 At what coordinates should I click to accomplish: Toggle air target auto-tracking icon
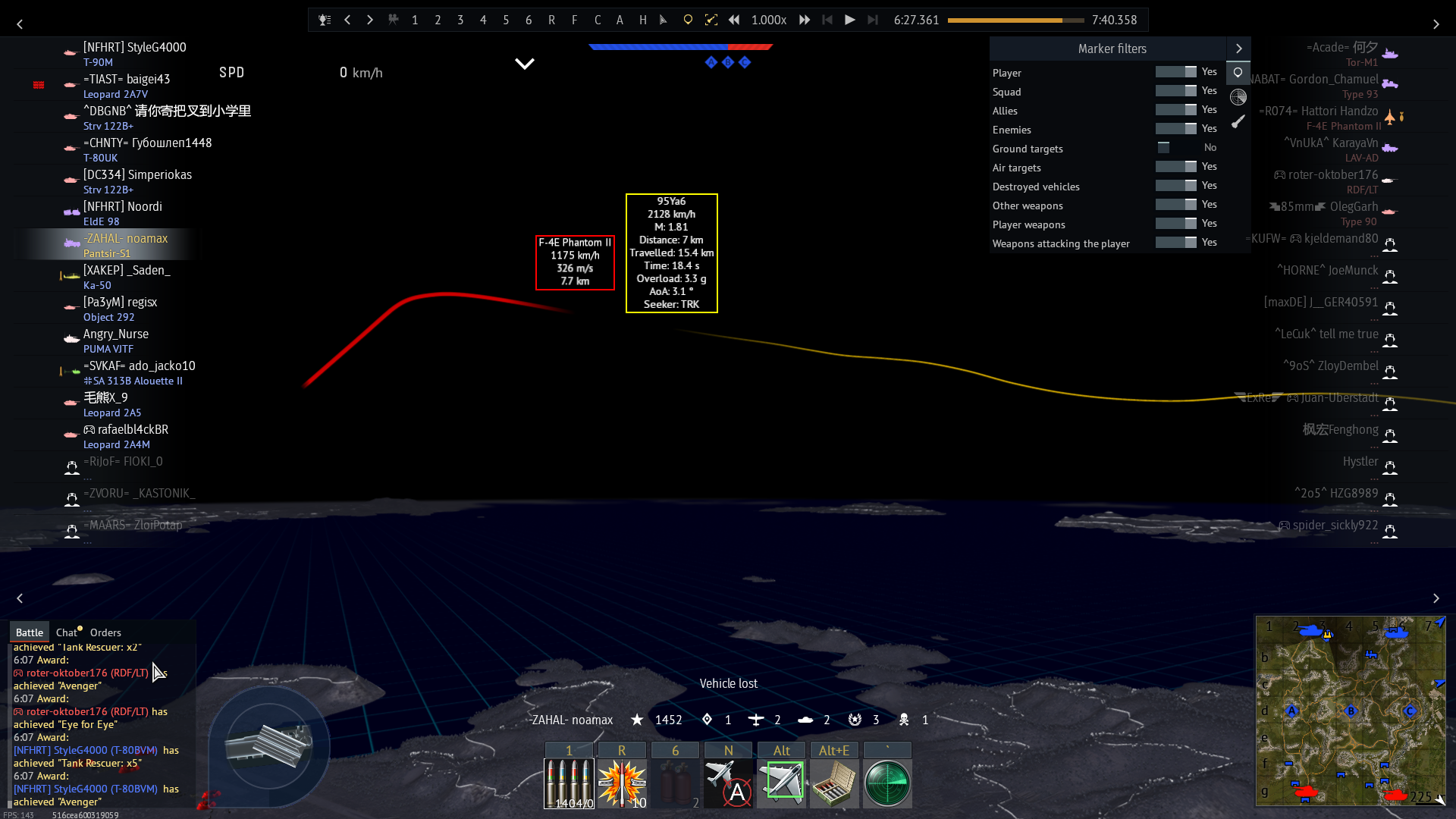(728, 783)
